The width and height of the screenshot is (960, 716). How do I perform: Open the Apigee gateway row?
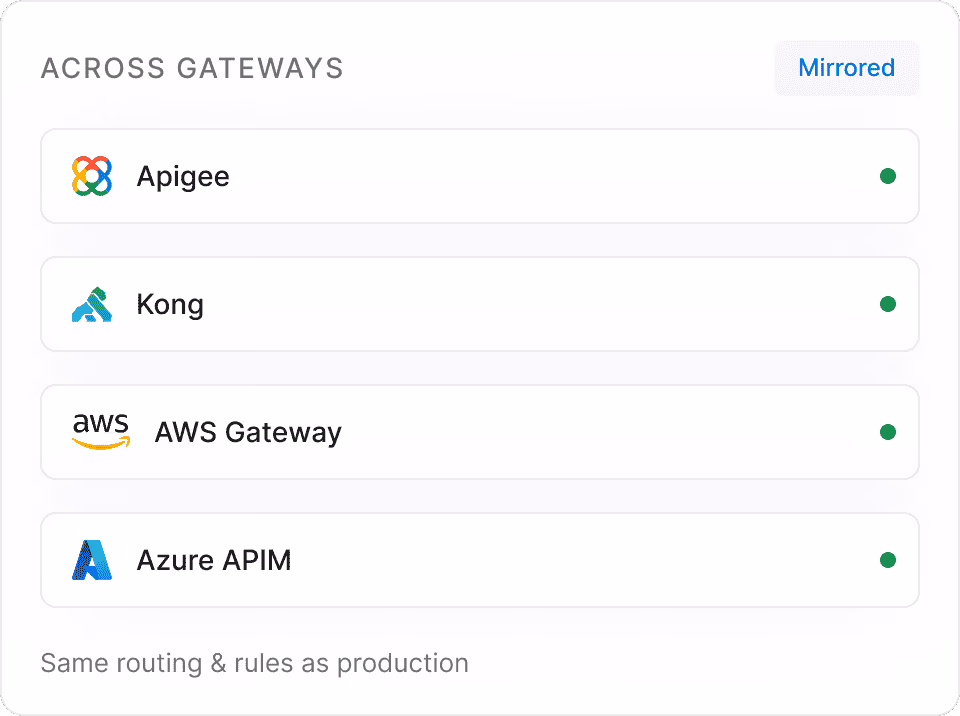point(480,176)
